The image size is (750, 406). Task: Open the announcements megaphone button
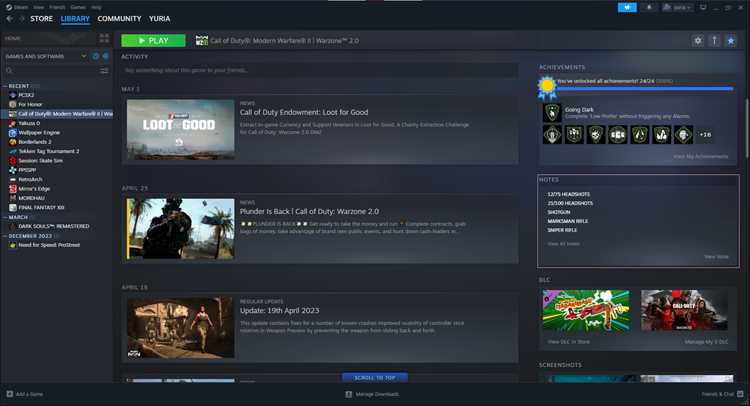[x=627, y=7]
